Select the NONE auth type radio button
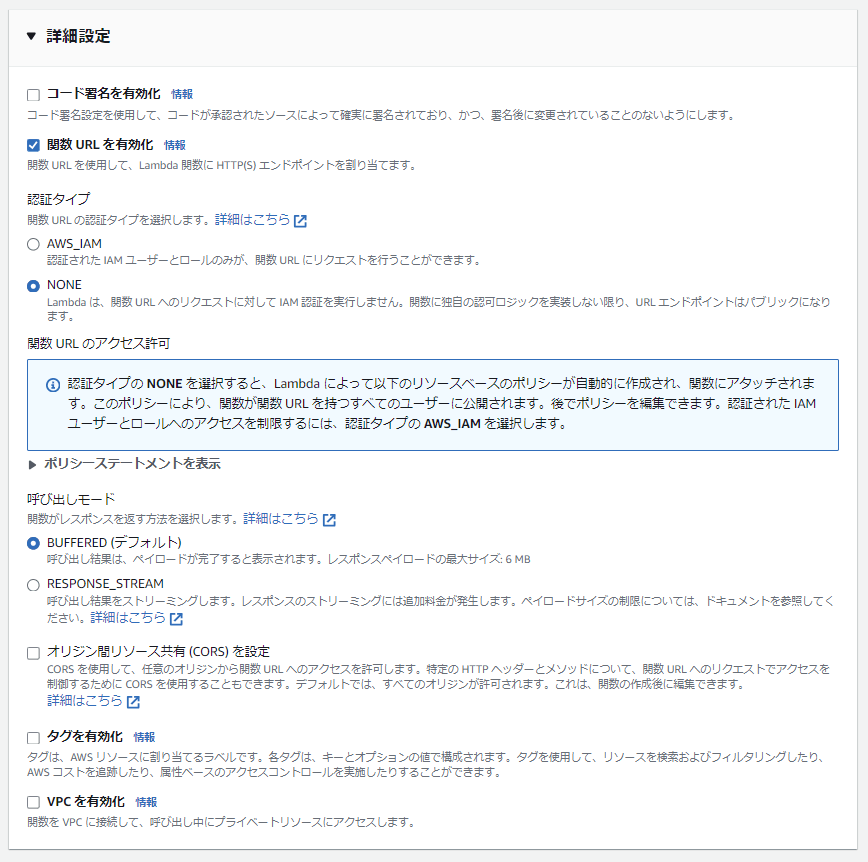 pos(34,286)
